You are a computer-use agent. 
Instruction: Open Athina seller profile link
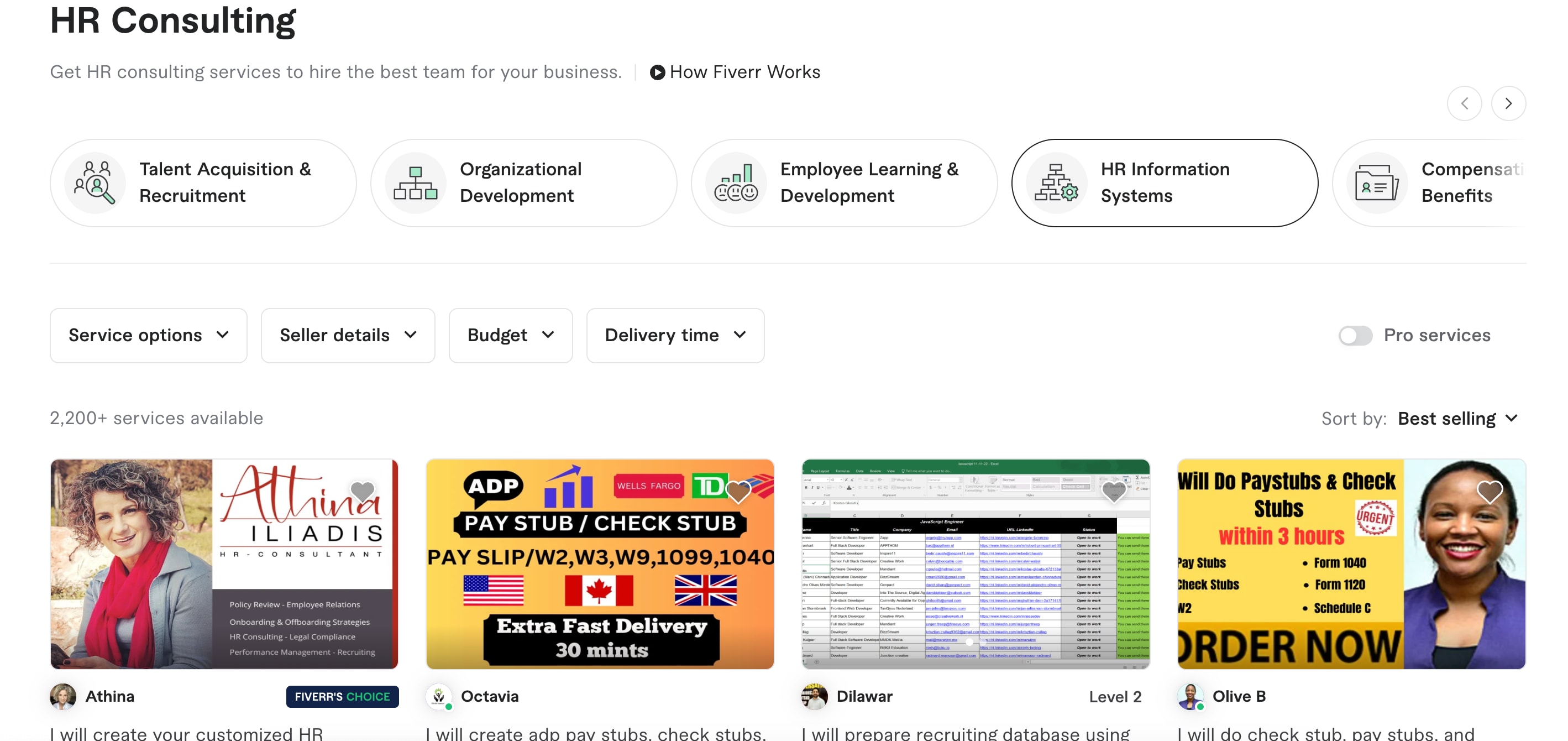[109, 696]
